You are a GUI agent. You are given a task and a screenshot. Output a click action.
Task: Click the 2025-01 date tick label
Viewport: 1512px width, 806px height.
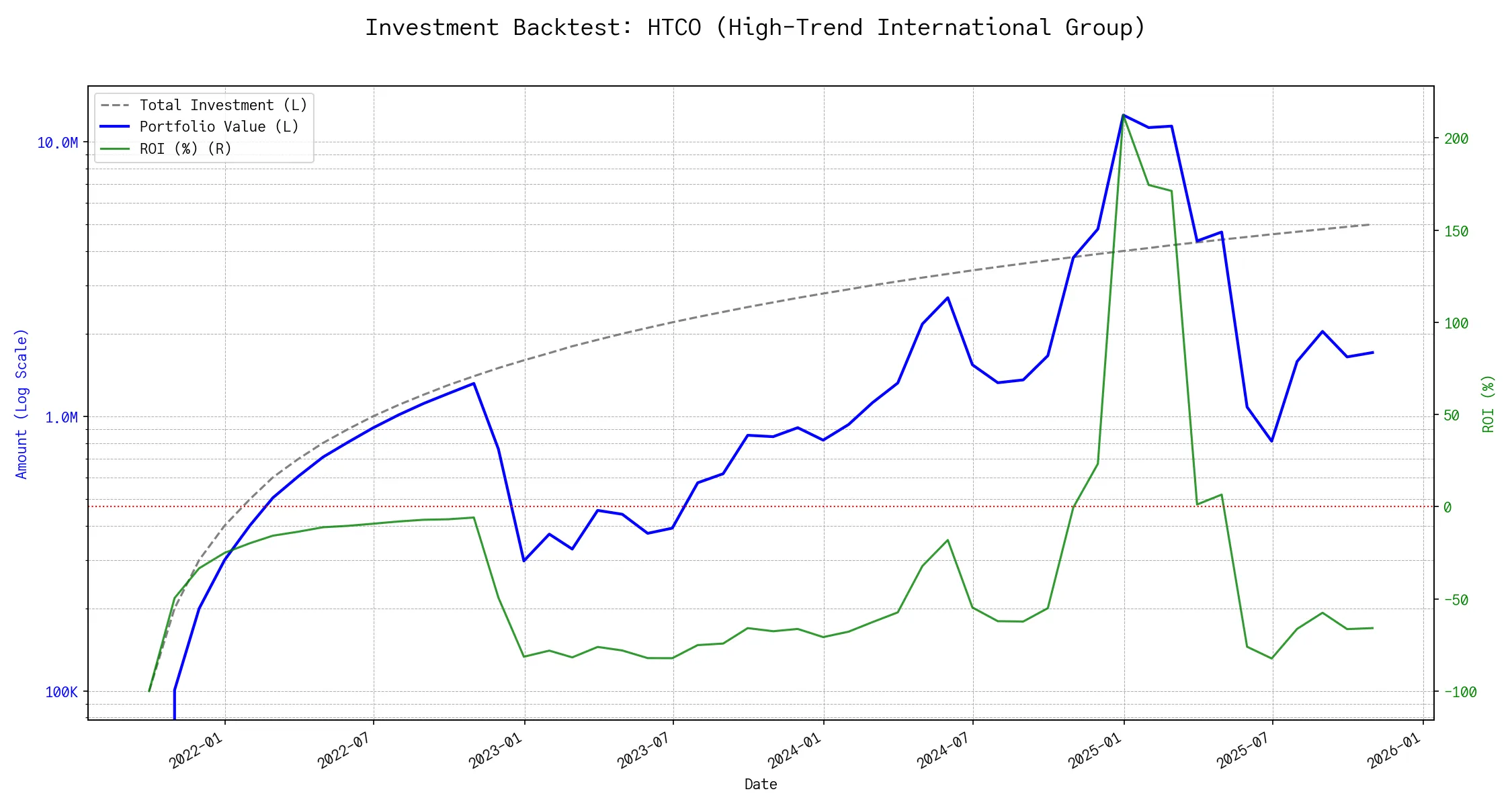click(x=1095, y=751)
